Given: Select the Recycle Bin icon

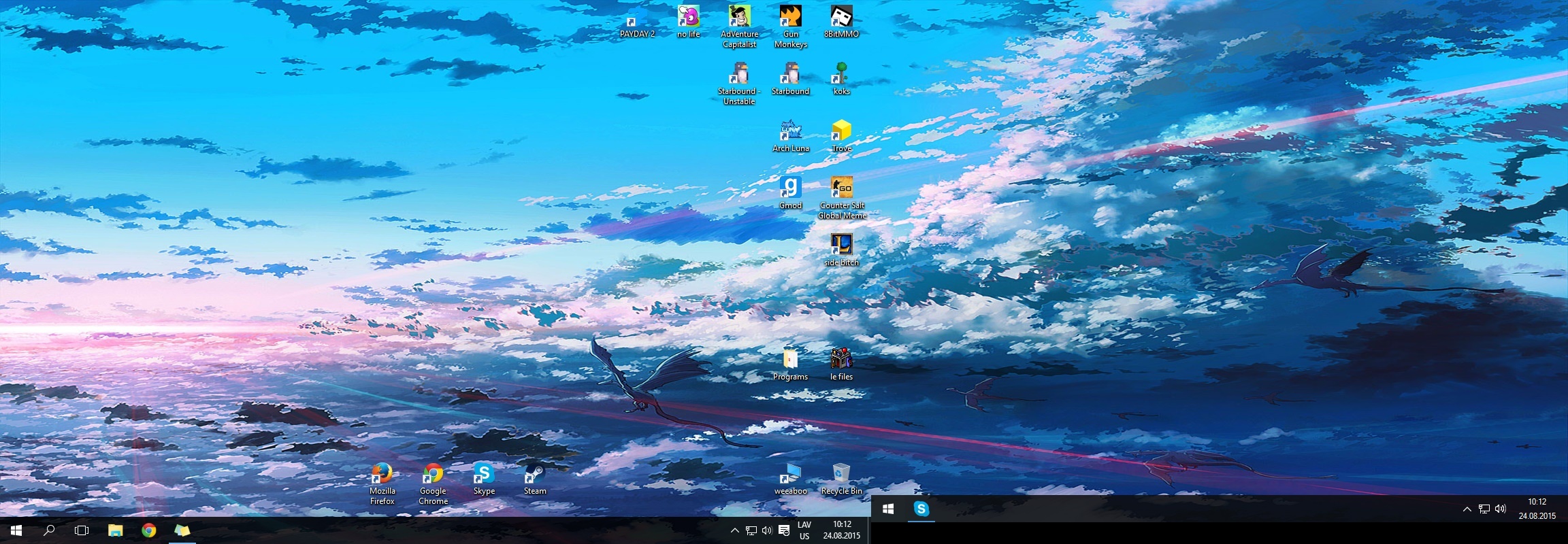Looking at the screenshot, I should pos(841,473).
